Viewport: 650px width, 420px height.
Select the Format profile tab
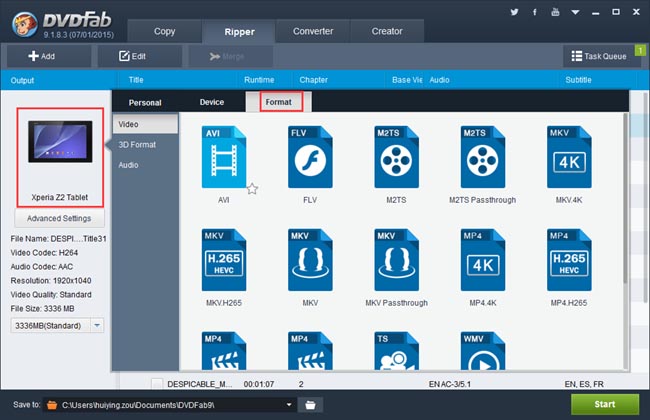(279, 102)
